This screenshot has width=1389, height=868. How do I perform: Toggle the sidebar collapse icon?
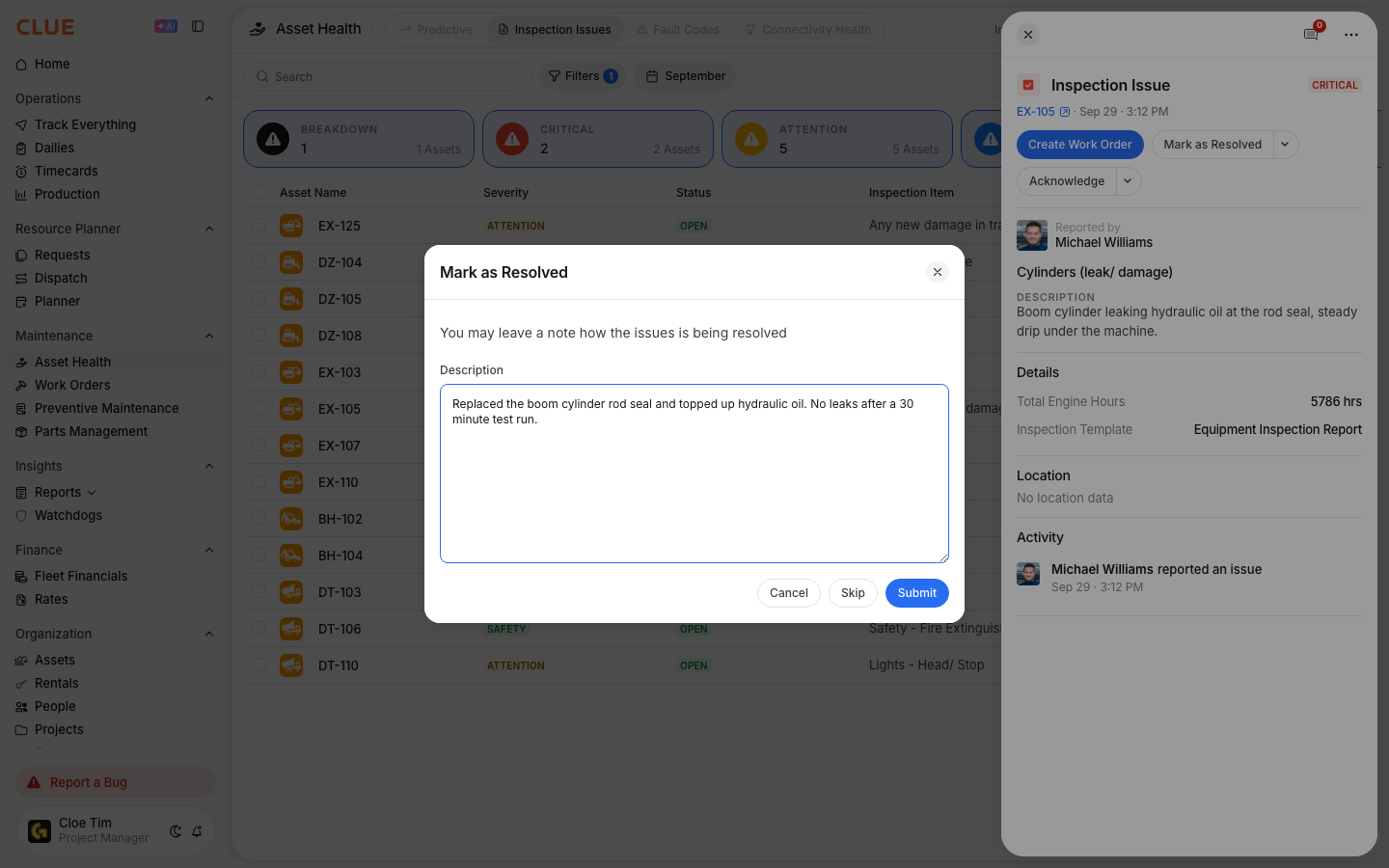198,26
